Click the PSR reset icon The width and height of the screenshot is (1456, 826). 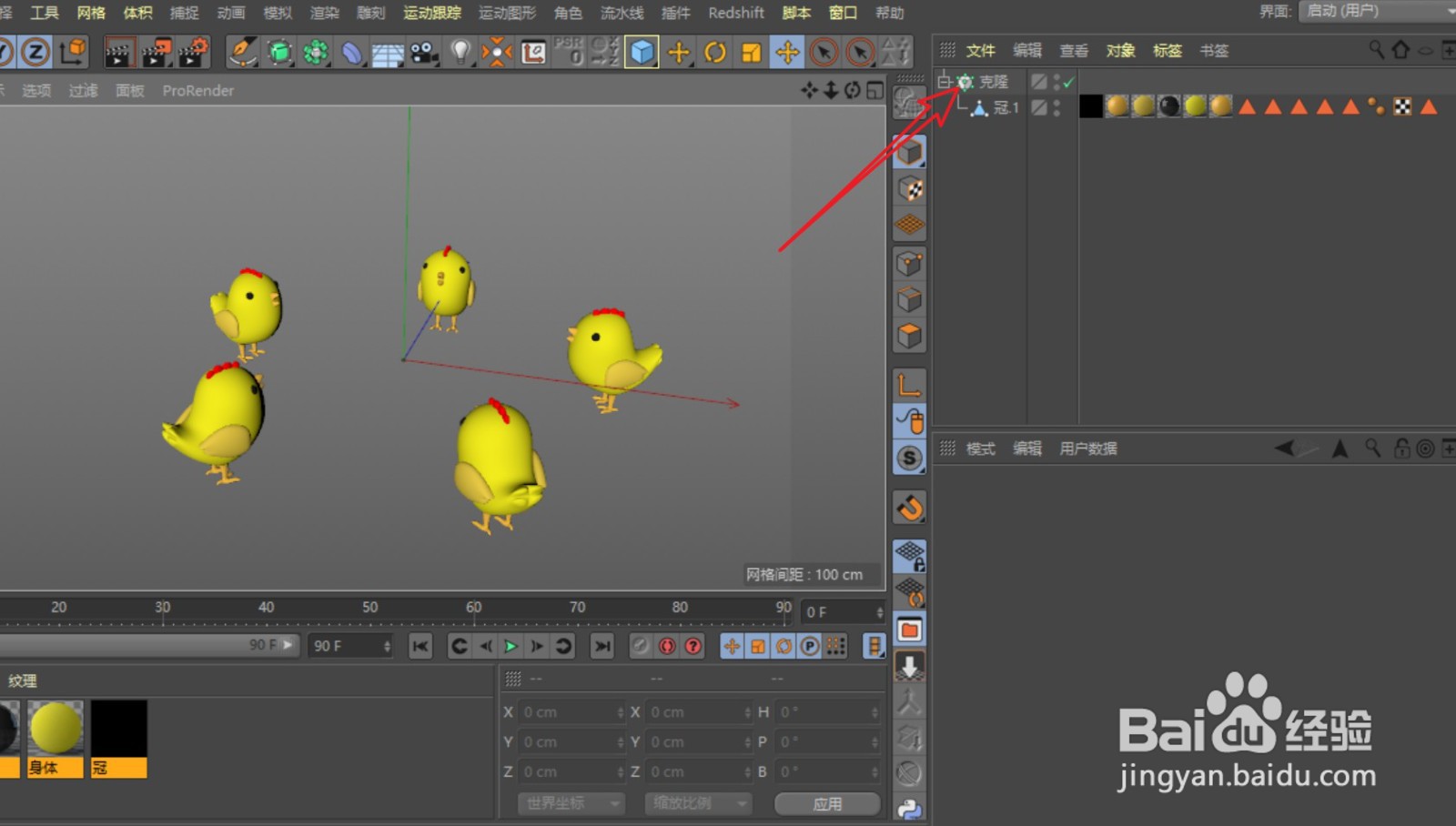[570, 52]
